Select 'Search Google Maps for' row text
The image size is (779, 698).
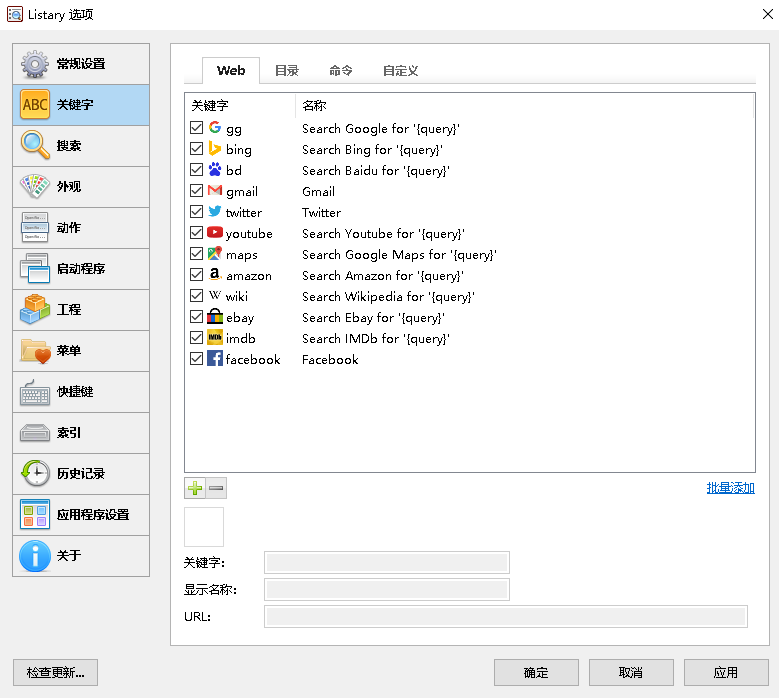click(374, 254)
